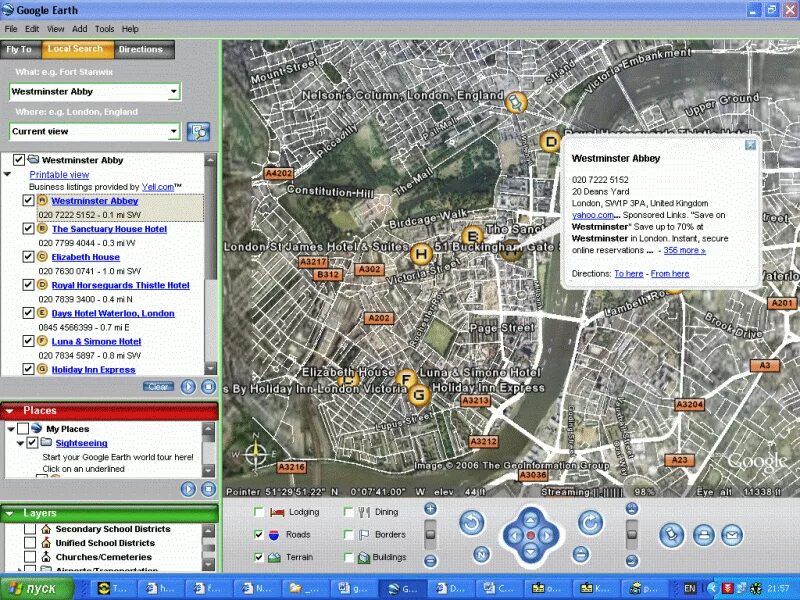The image size is (800, 600).
Task: Click the print button in navigation panel
Action: (x=704, y=535)
